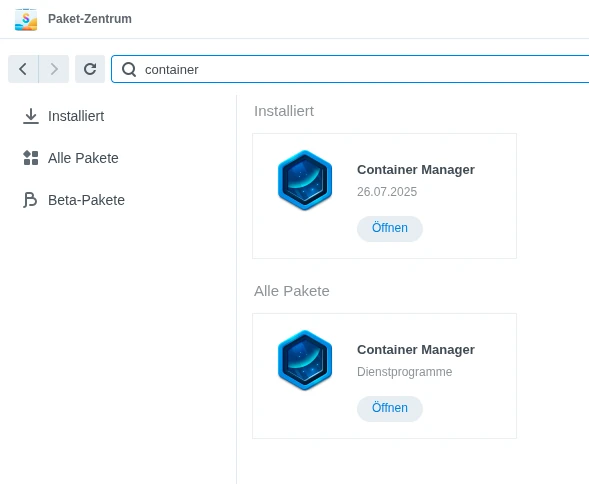Viewport: 589px width, 484px height.
Task: Focus the search field containing 'container'
Action: (x=350, y=69)
